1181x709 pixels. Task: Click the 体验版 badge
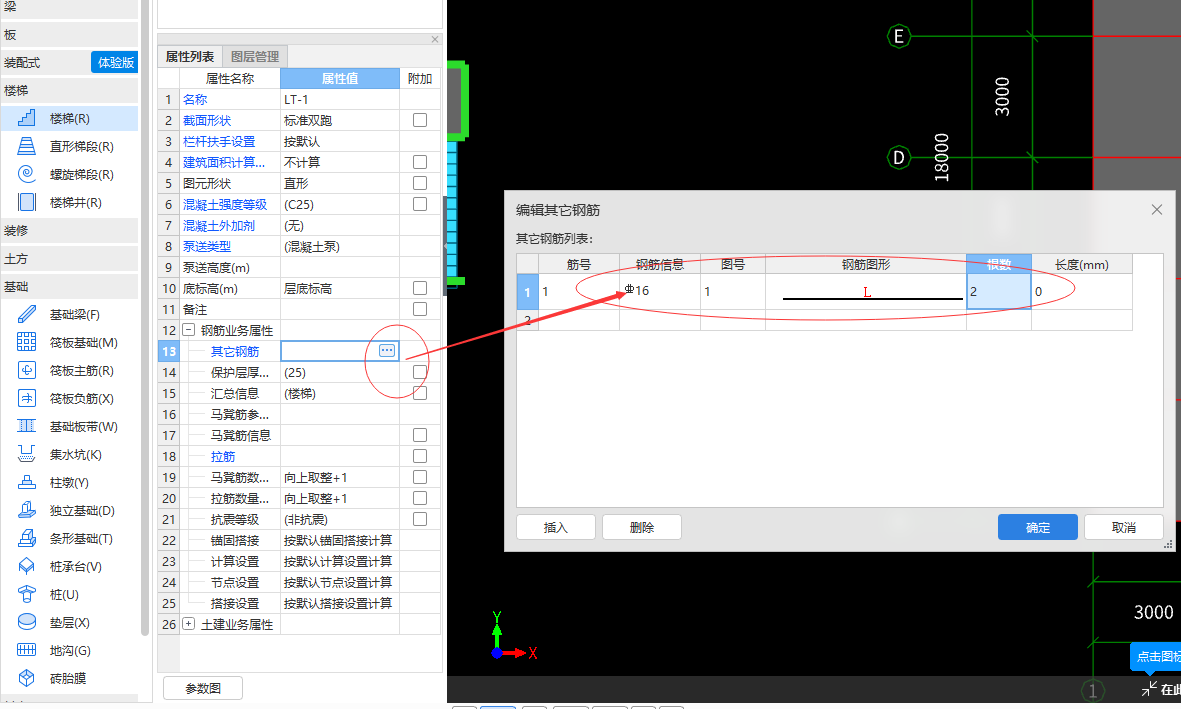tap(115, 63)
